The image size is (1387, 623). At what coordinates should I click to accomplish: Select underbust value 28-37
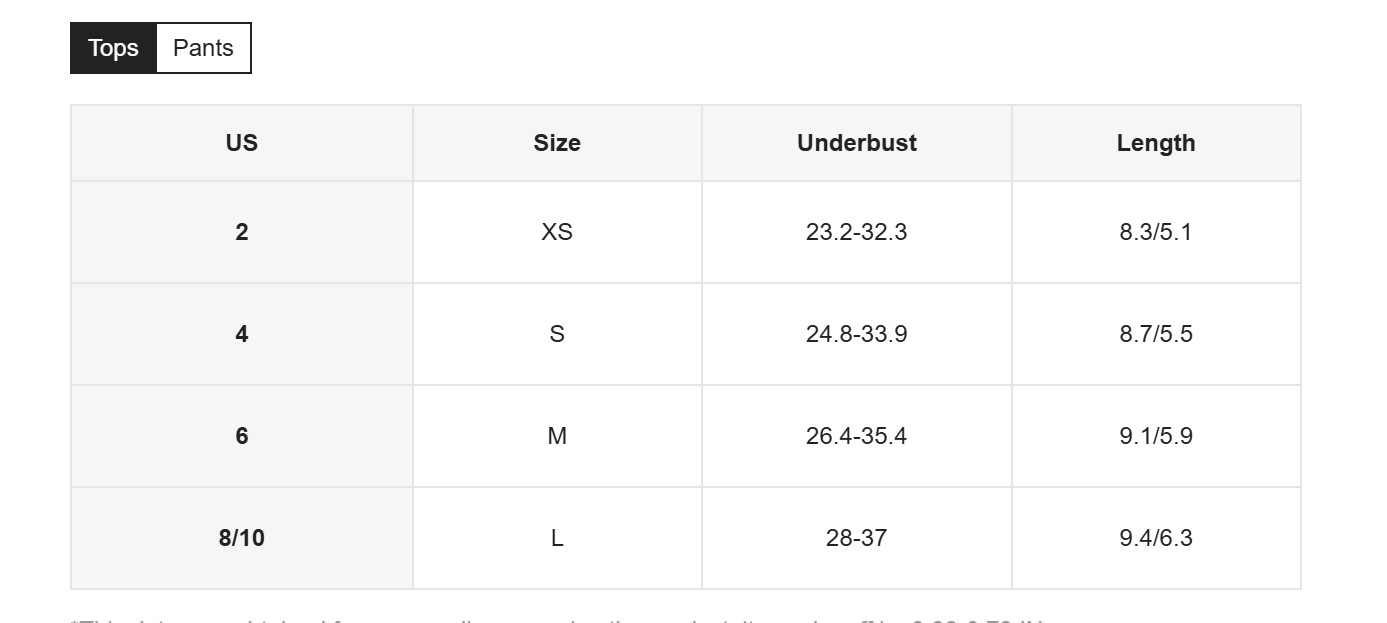pyautogui.click(x=857, y=538)
